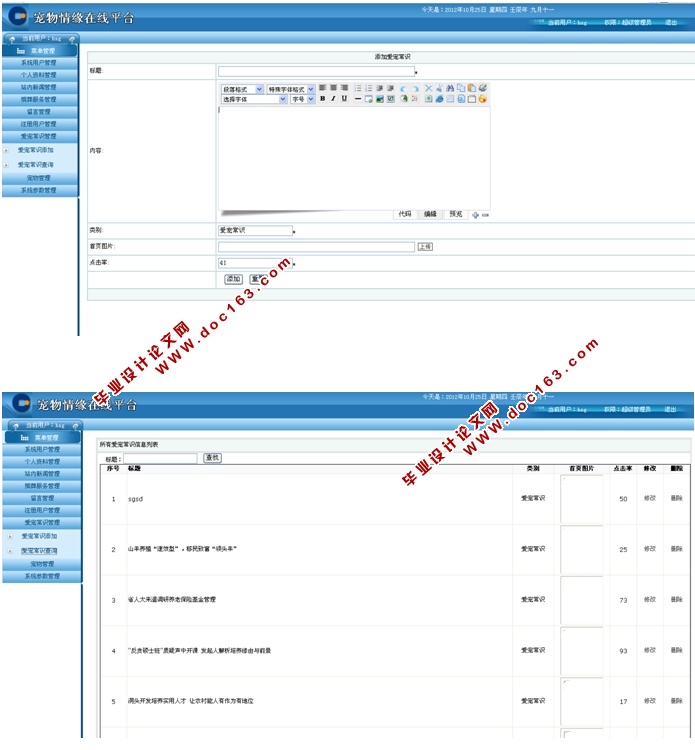Open the 字号 font size dropdown
This screenshot has width=695, height=750.
coord(302,99)
